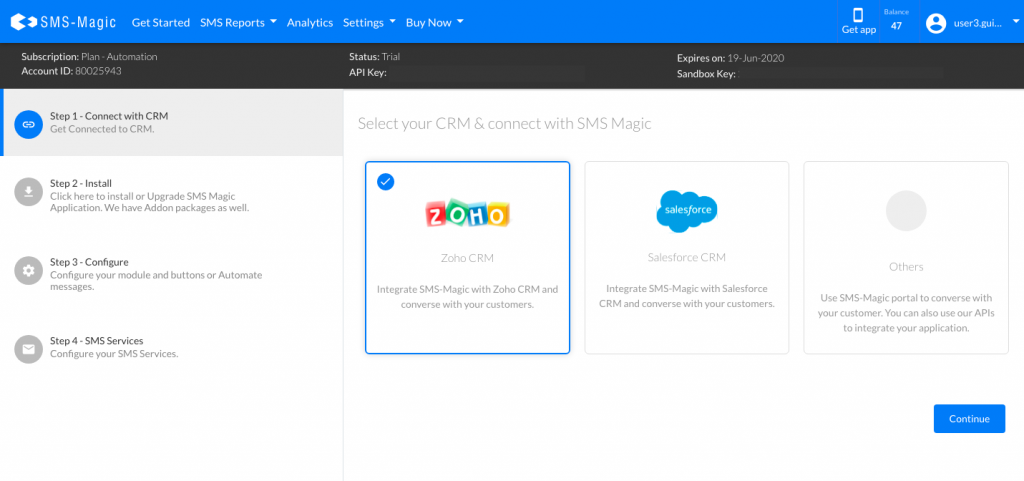Click the SMS-Magic logo icon
The width and height of the screenshot is (1024, 481).
[18, 22]
